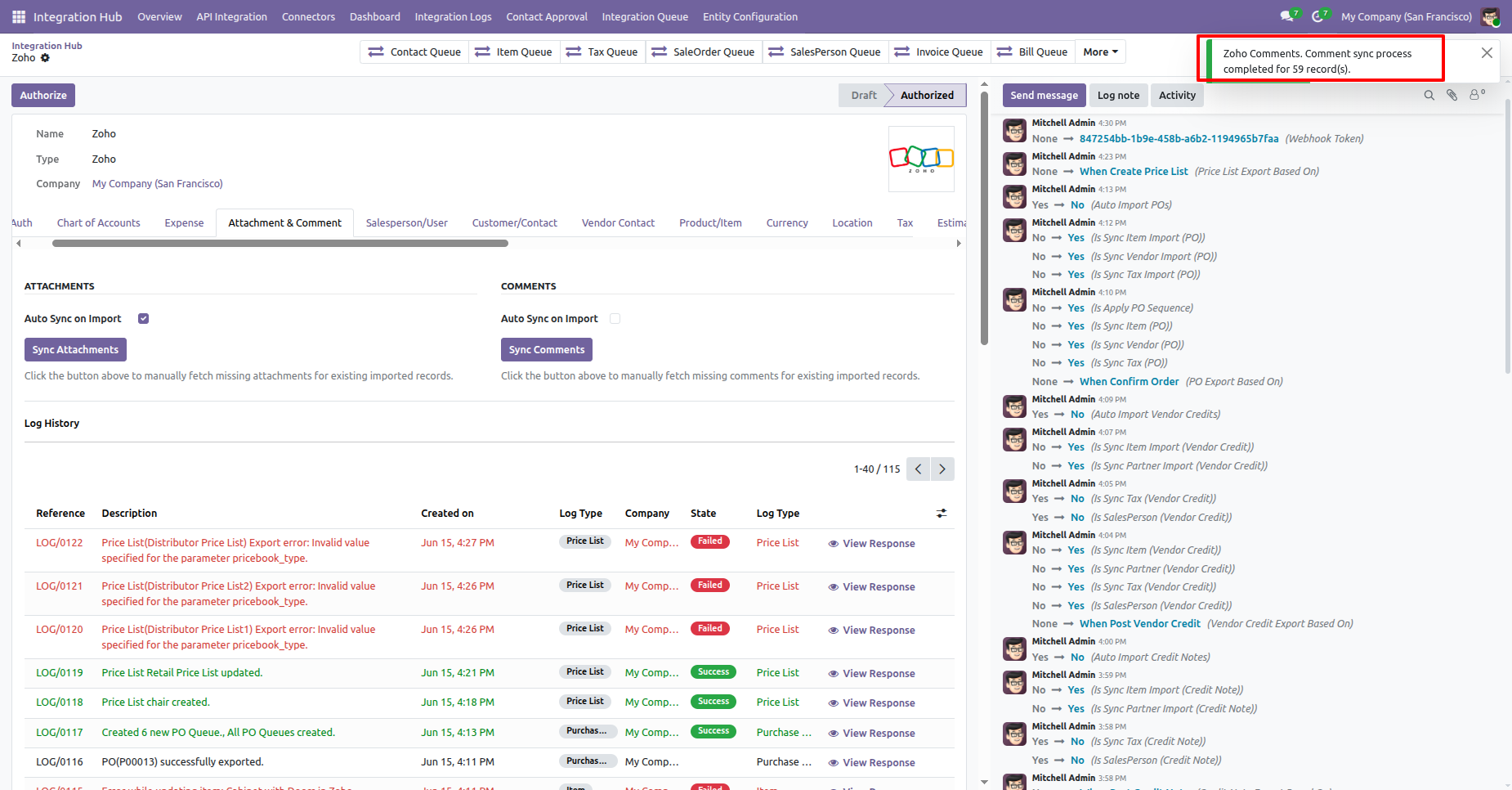
Task: Set status to Draft
Action: tap(863, 95)
